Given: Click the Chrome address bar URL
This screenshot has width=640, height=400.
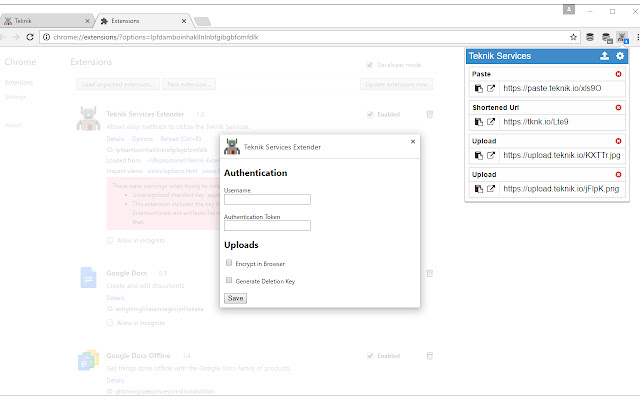Looking at the screenshot, I should pyautogui.click(x=156, y=37).
